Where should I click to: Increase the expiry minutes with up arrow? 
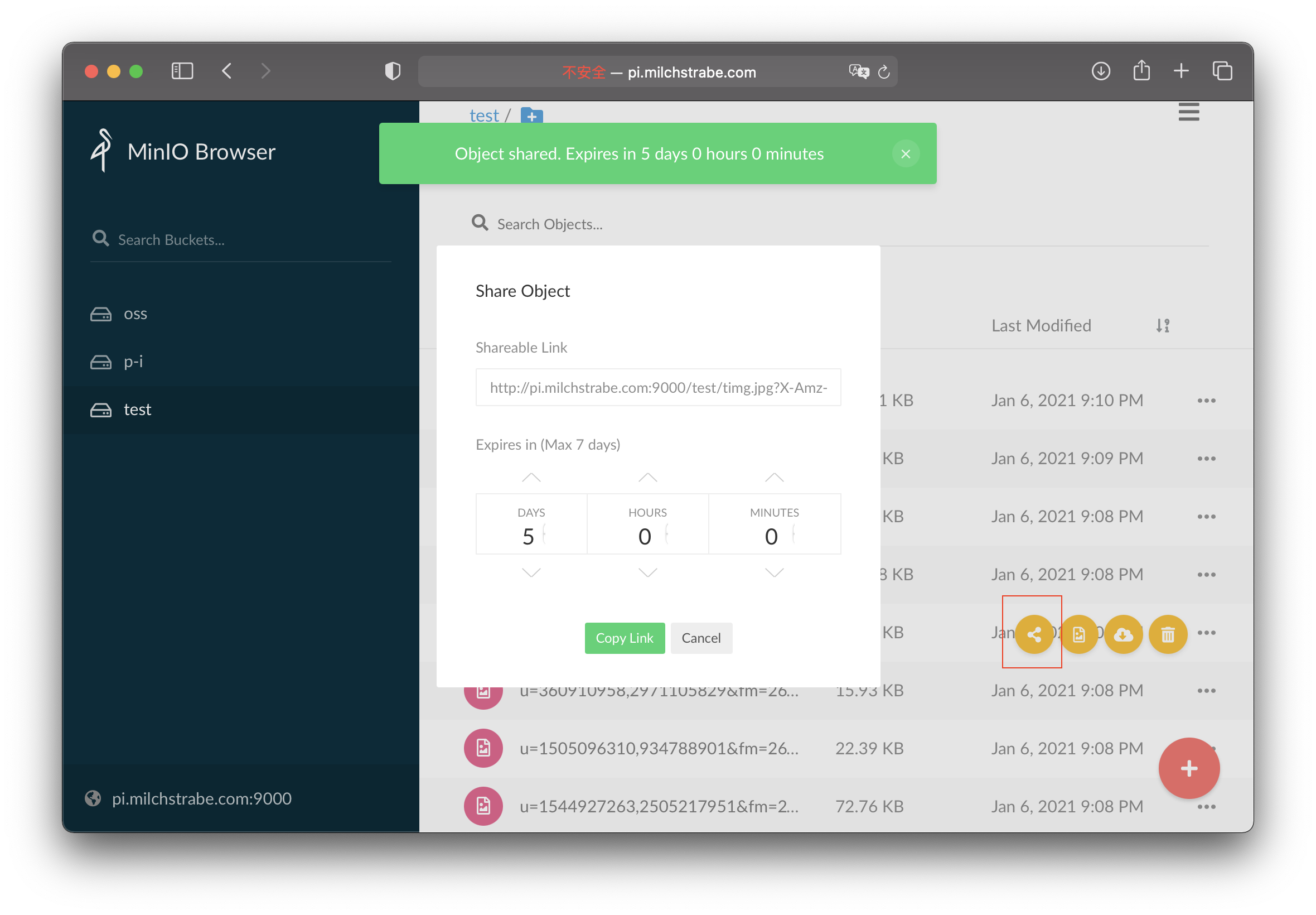pos(774,477)
